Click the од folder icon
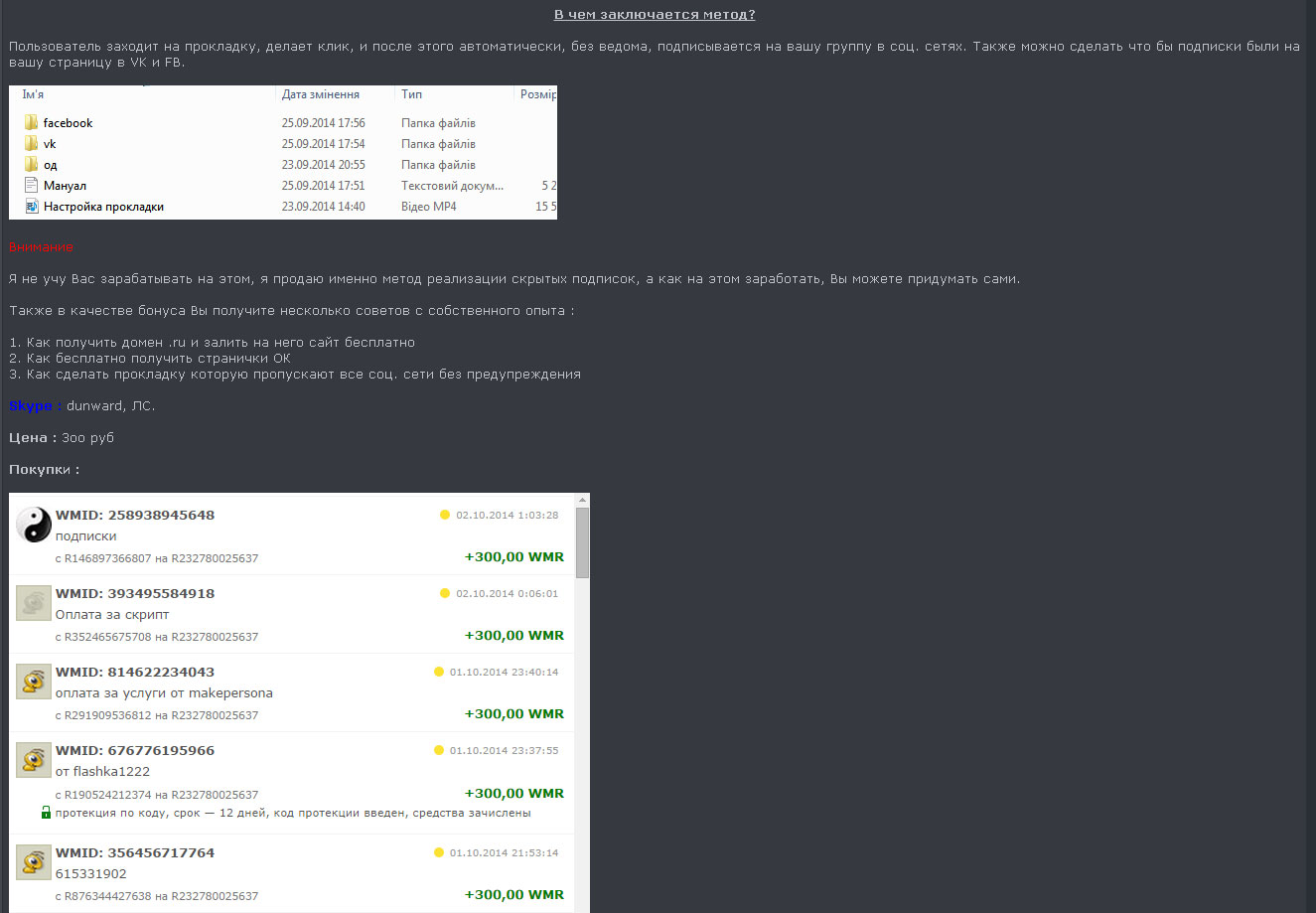The height and width of the screenshot is (913, 1316). point(32,165)
